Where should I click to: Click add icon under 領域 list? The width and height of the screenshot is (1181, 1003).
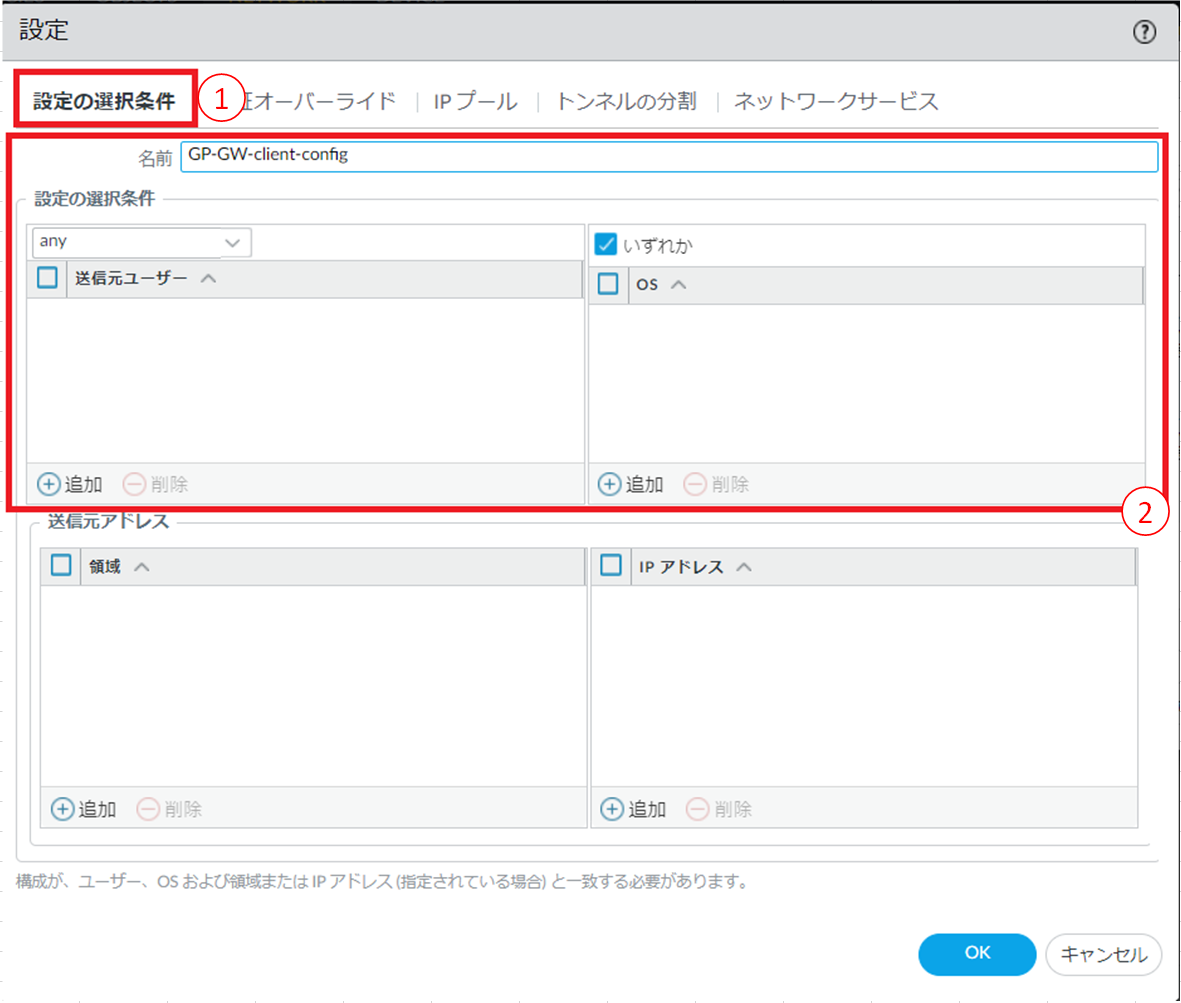[62, 809]
